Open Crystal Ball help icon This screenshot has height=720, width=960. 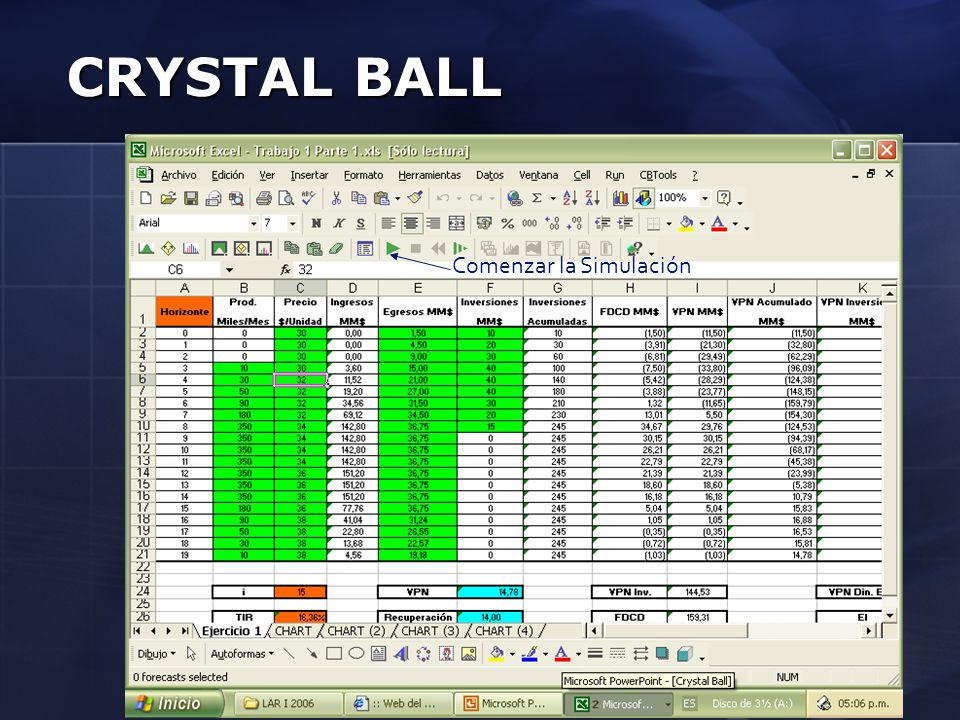coord(635,249)
